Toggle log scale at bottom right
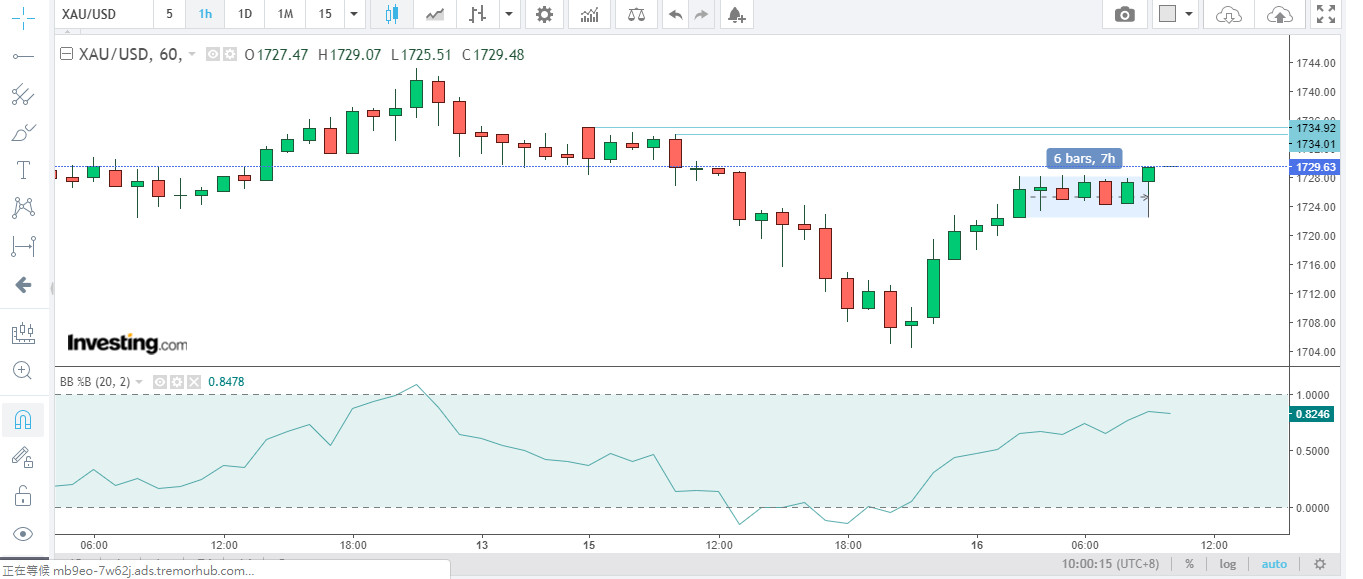 tap(1227, 564)
